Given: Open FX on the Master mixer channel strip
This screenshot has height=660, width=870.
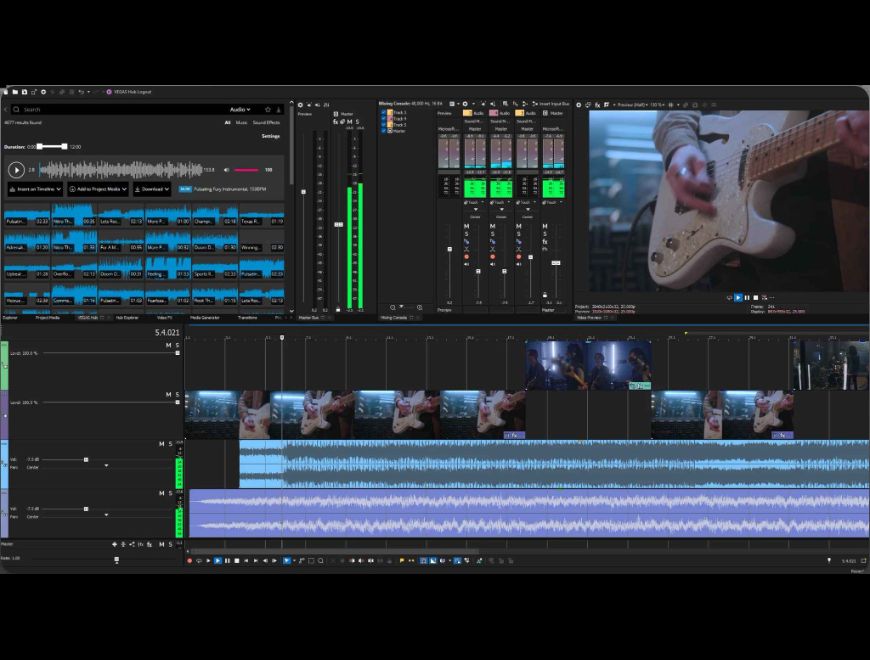Looking at the screenshot, I should point(545,242).
